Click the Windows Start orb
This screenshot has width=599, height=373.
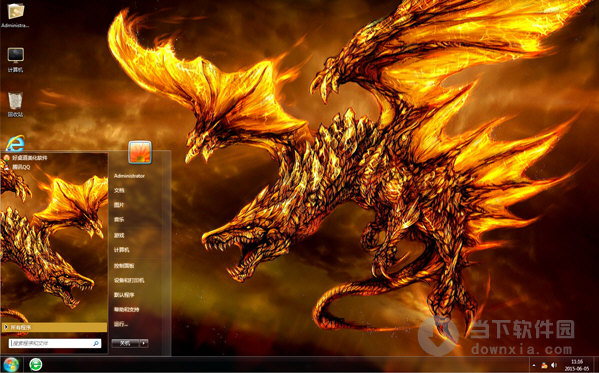(x=11, y=364)
